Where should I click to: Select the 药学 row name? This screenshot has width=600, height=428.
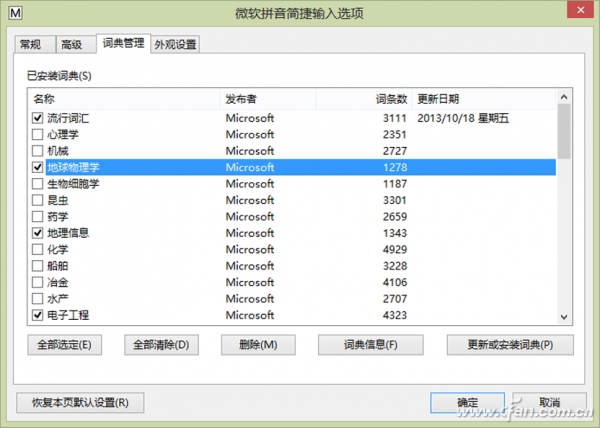58,216
